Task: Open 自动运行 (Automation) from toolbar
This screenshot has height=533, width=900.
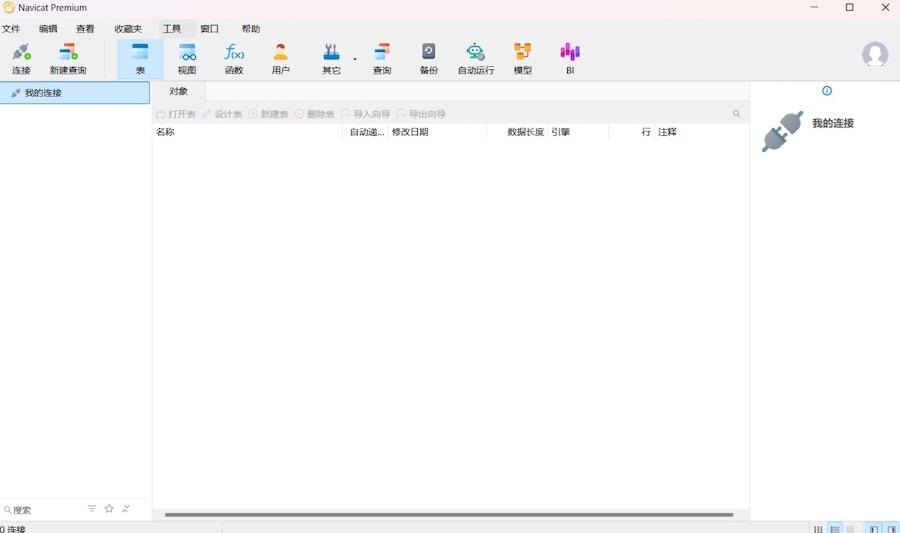Action: point(476,59)
